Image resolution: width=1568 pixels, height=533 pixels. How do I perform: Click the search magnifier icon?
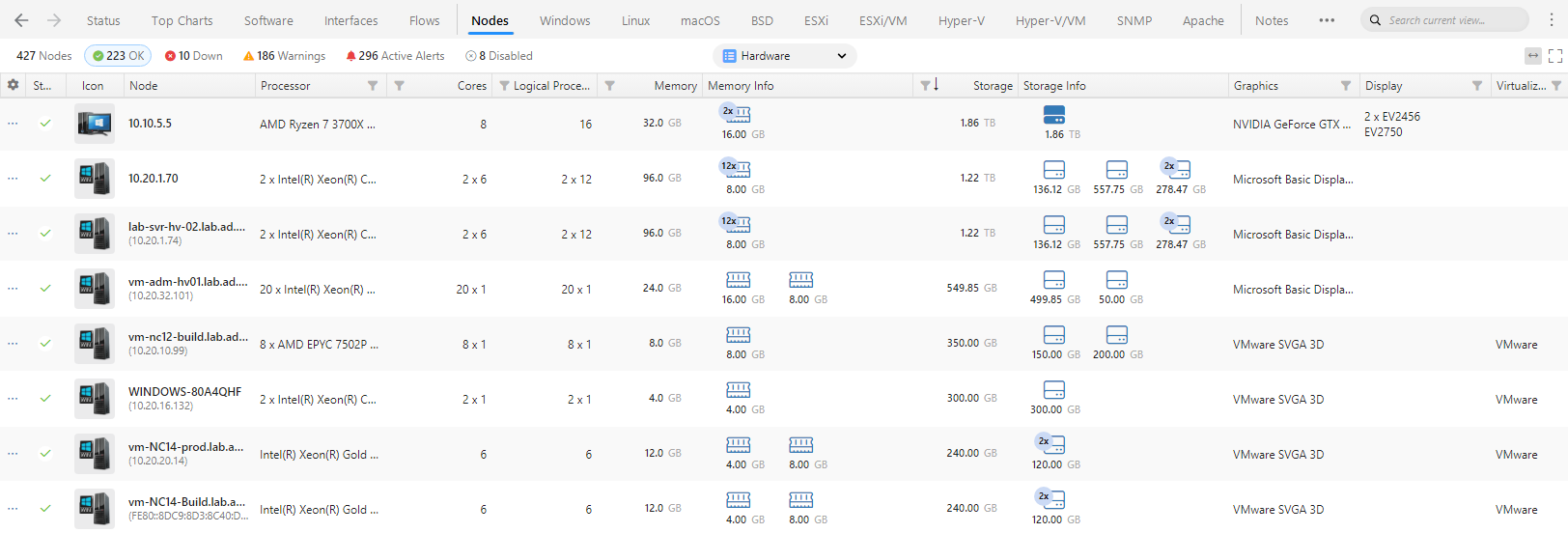(1375, 20)
